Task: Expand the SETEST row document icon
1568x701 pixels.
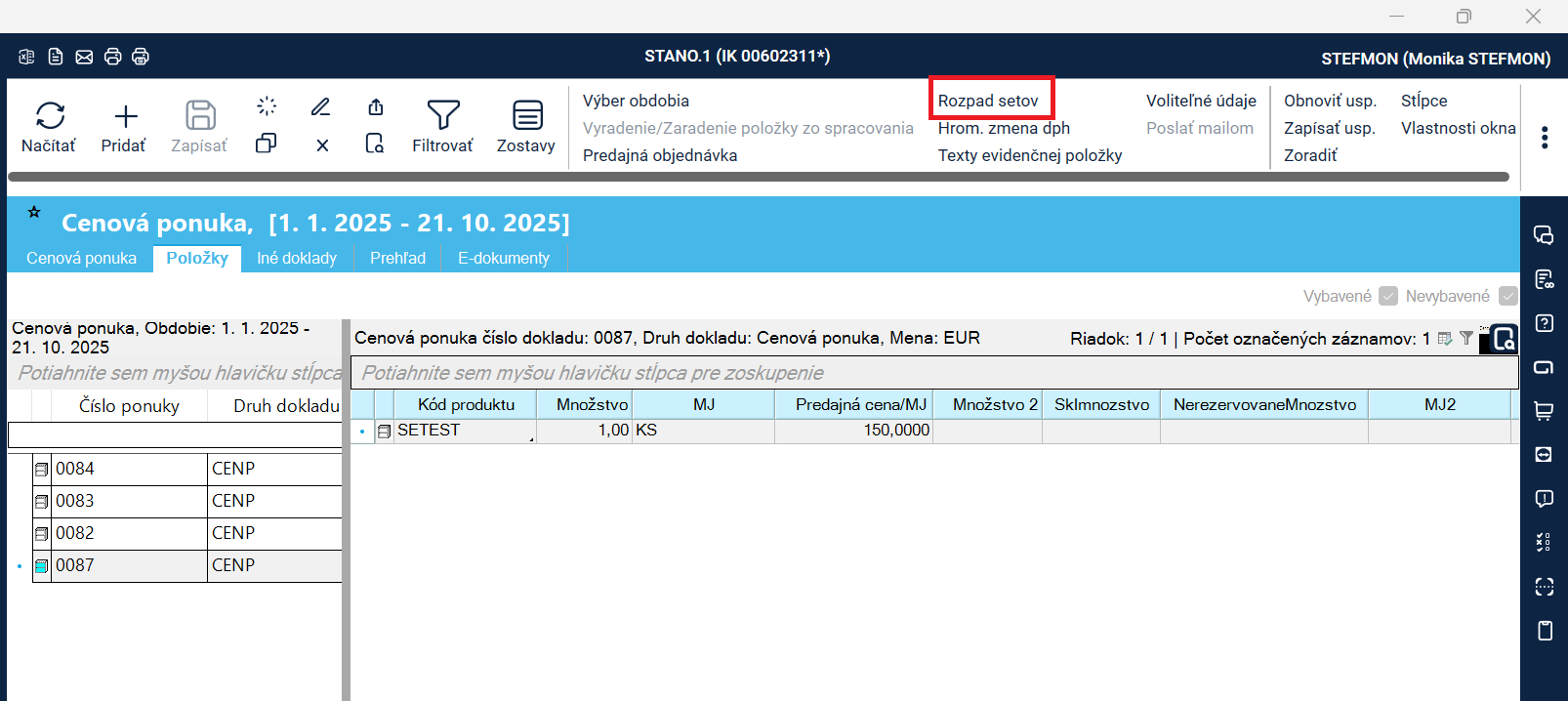Action: (384, 431)
